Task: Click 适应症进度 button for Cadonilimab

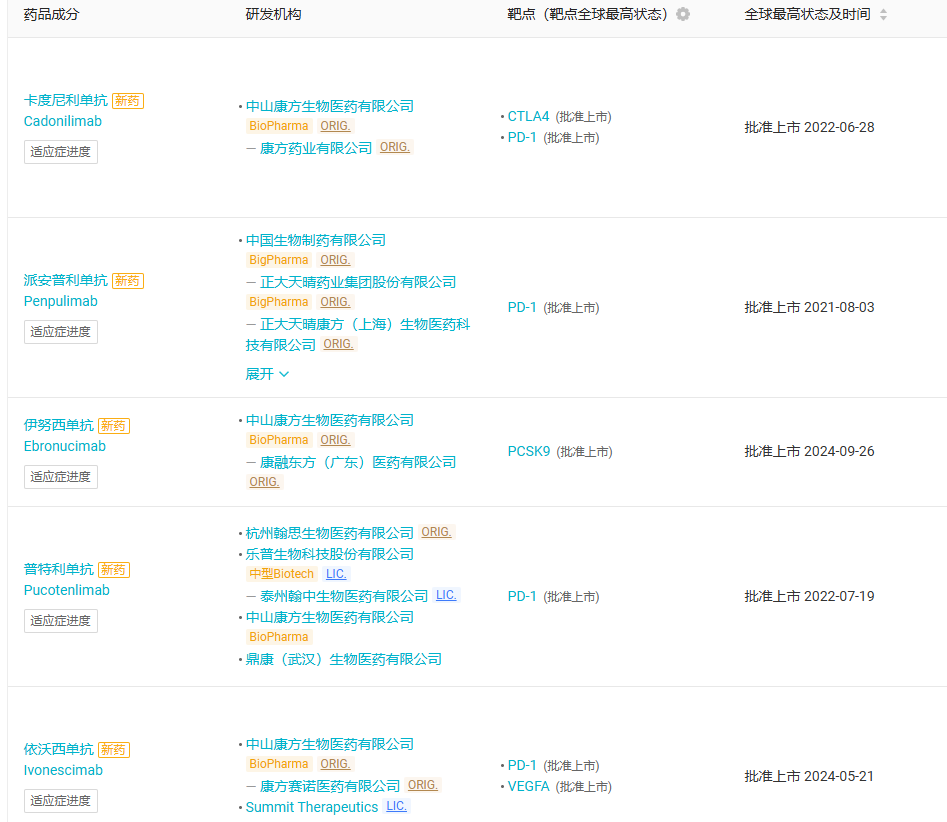Action: pyautogui.click(x=60, y=152)
